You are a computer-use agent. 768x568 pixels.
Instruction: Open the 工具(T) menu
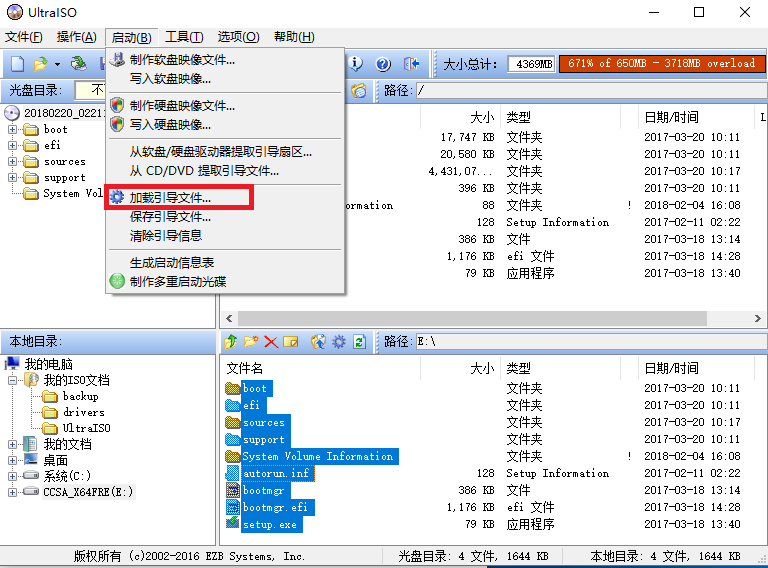(184, 37)
